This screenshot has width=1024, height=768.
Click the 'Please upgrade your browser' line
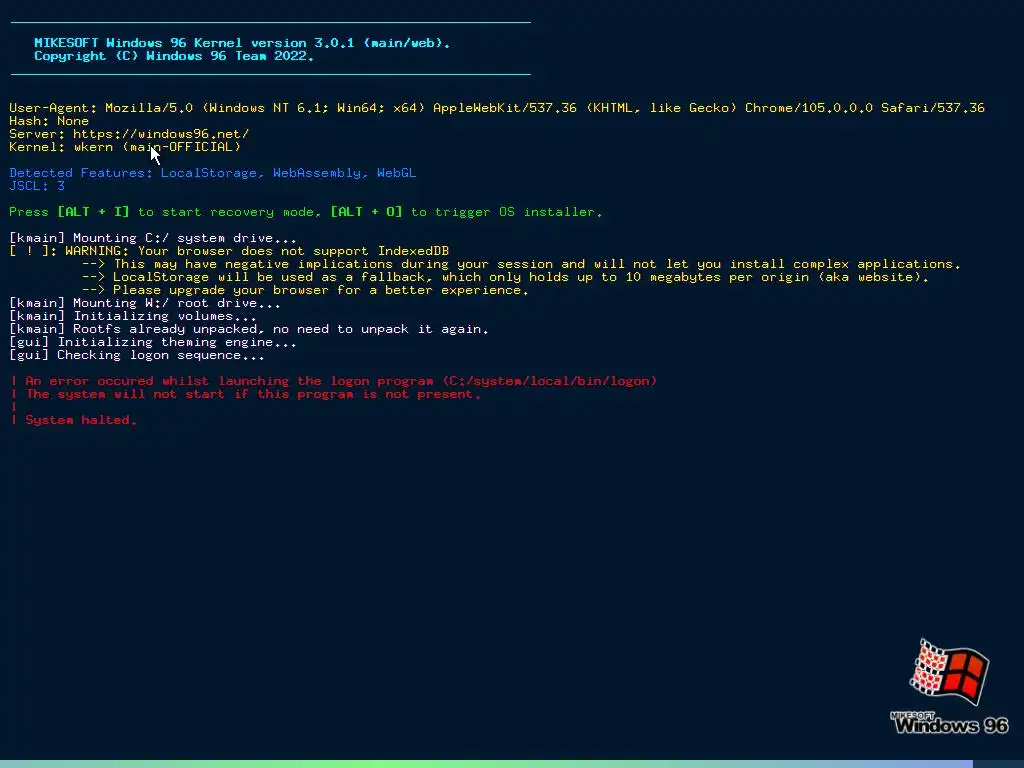click(305, 291)
